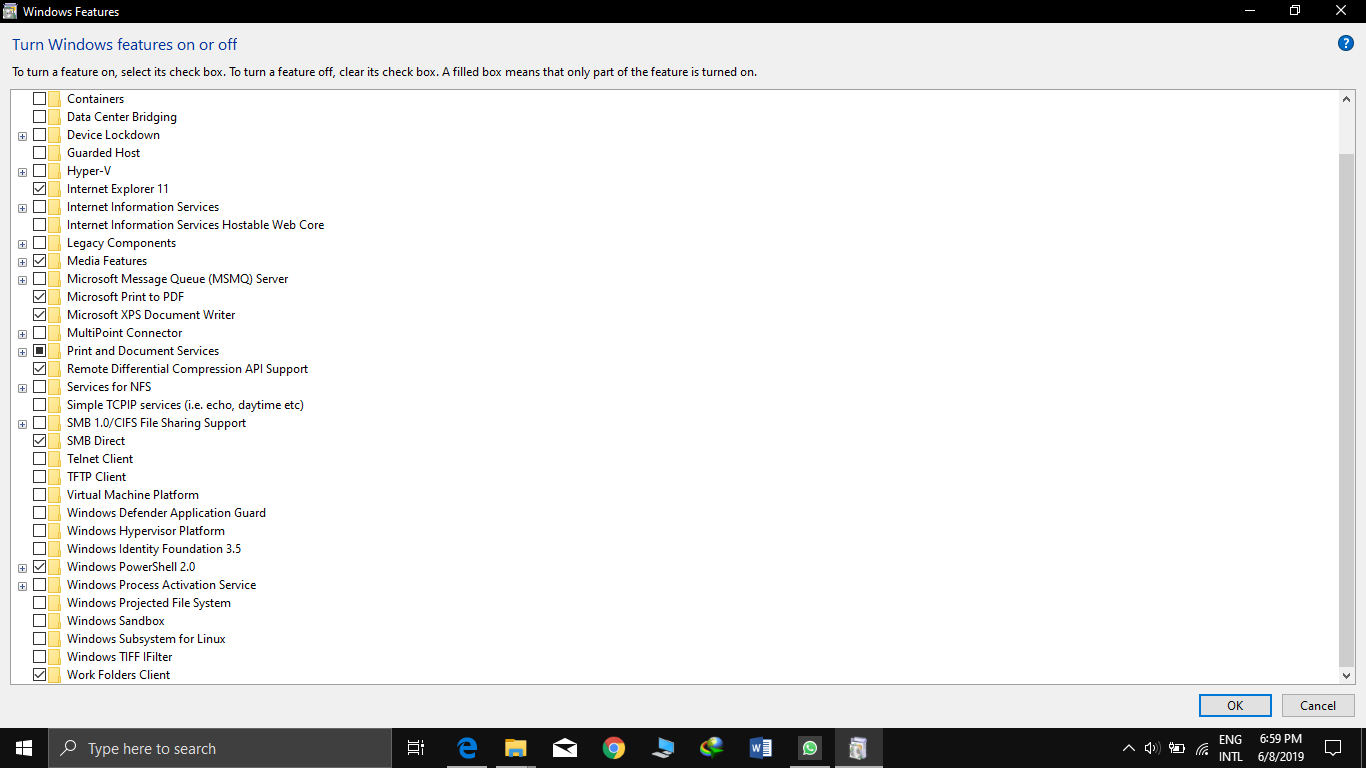The image size is (1366, 768).
Task: Enable the Containers checkbox
Action: [39, 99]
